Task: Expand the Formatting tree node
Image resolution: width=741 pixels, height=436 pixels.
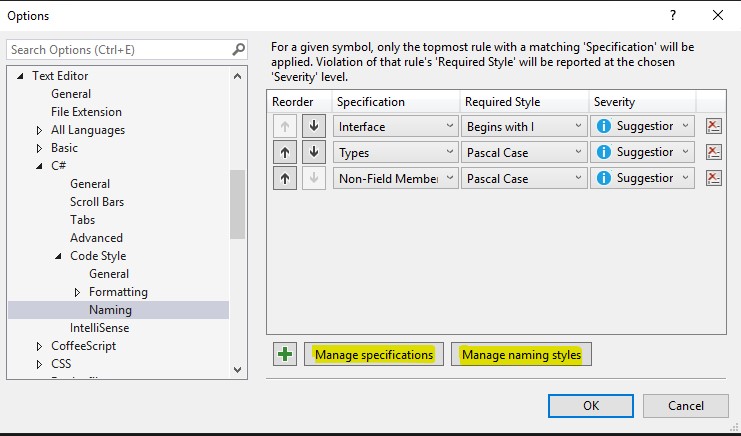Action: pyautogui.click(x=78, y=292)
